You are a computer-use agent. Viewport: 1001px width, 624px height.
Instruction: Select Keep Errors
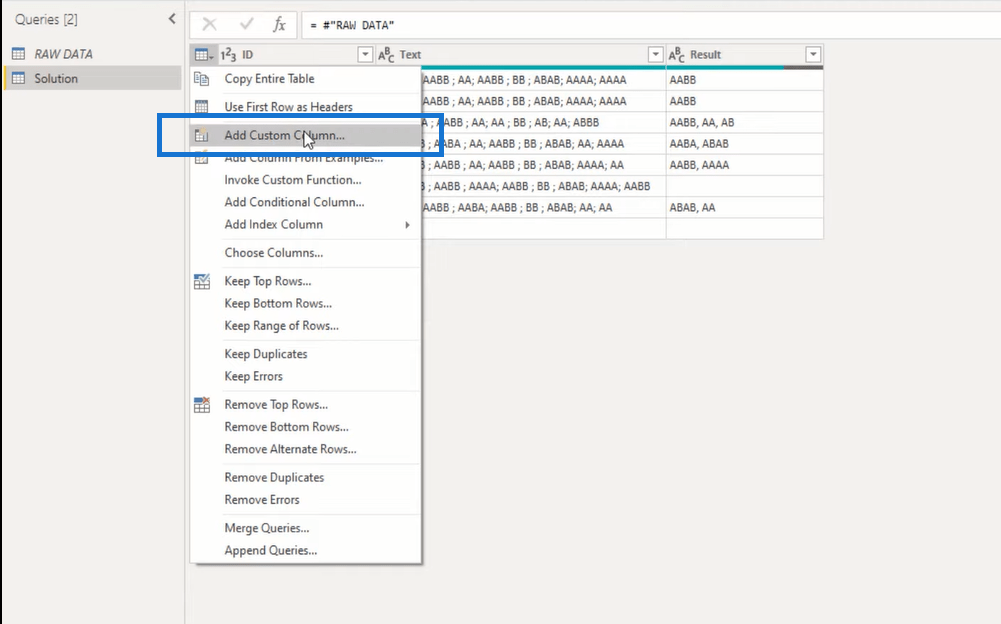click(x=253, y=376)
